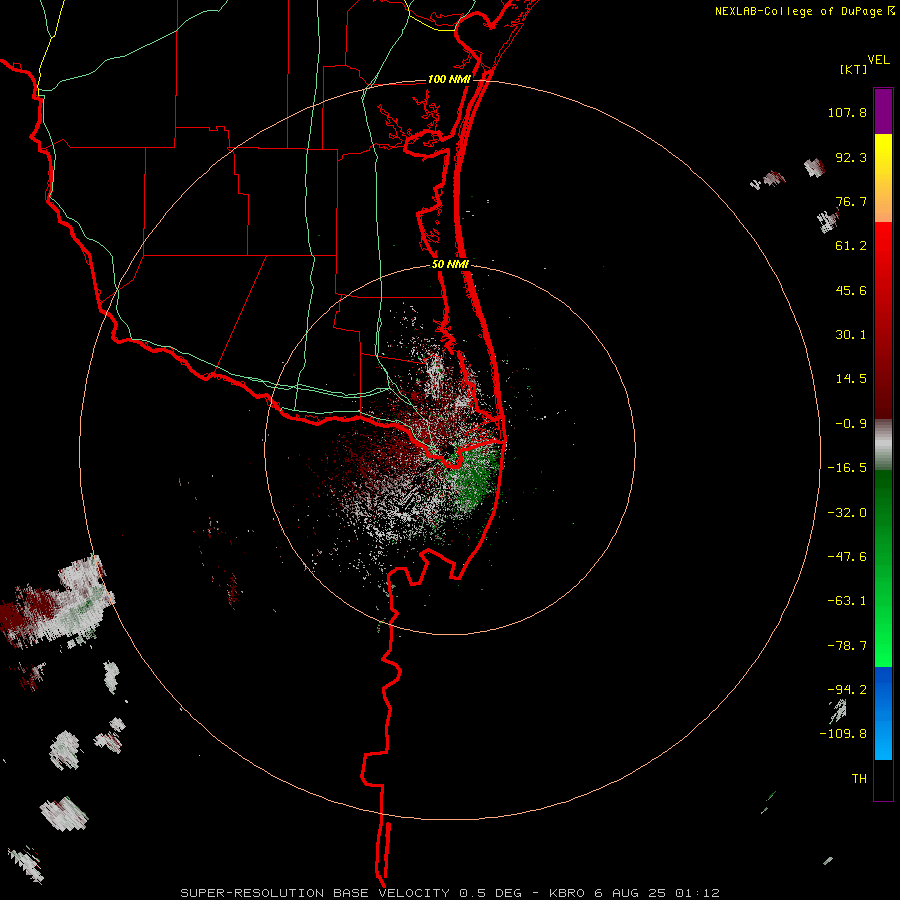Click the TH legend label
This screenshot has height=900, width=900.
[859, 779]
